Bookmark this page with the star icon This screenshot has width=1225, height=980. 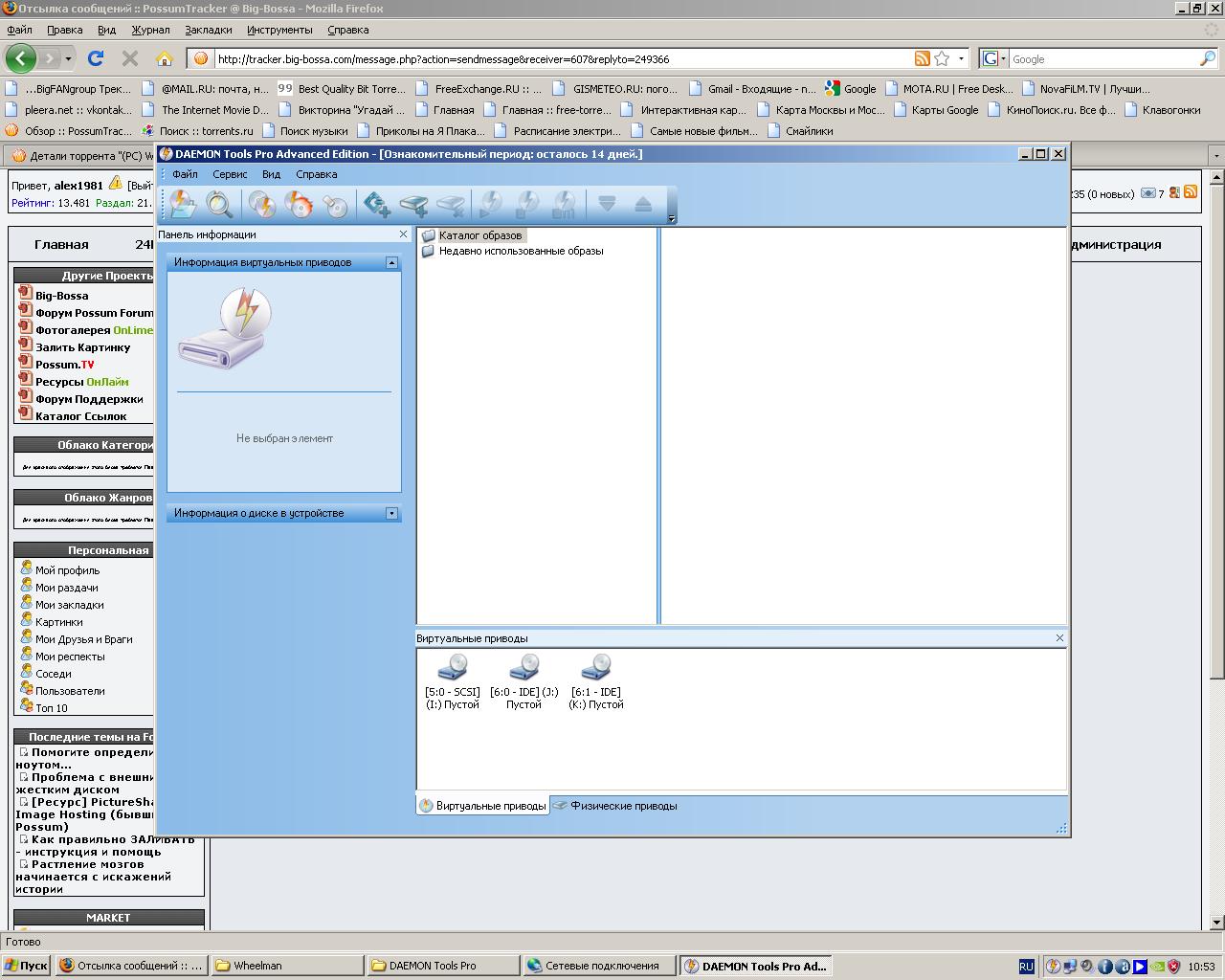point(942,58)
